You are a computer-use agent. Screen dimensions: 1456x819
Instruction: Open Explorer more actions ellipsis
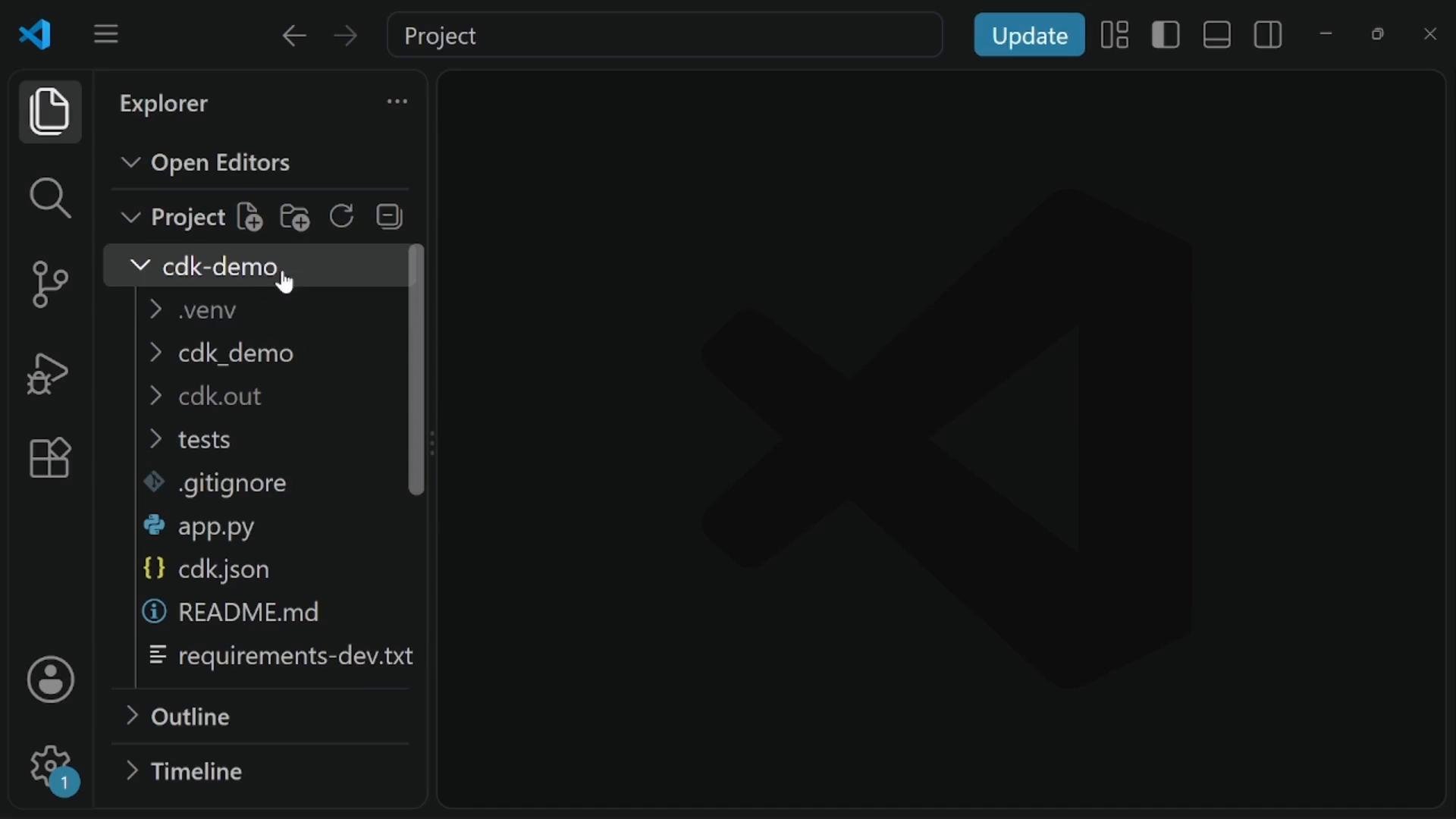(x=397, y=102)
